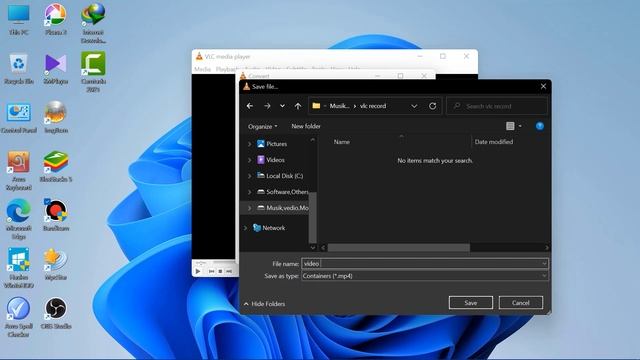Open Avro Keyboard desktop shortcut
This screenshot has width=640, height=360.
[19, 171]
